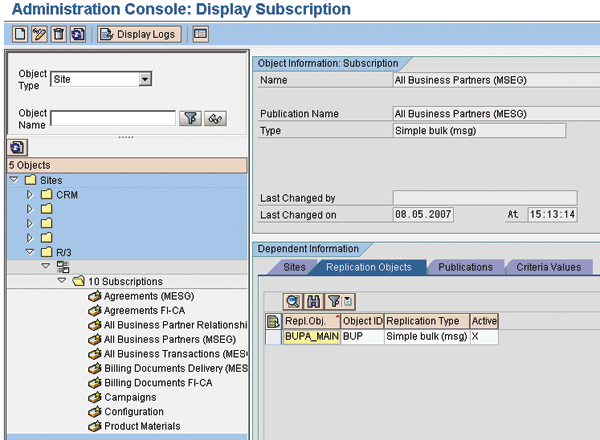Click the 5 Objects header bar
Screen dimensions: 600x440
click(127, 165)
